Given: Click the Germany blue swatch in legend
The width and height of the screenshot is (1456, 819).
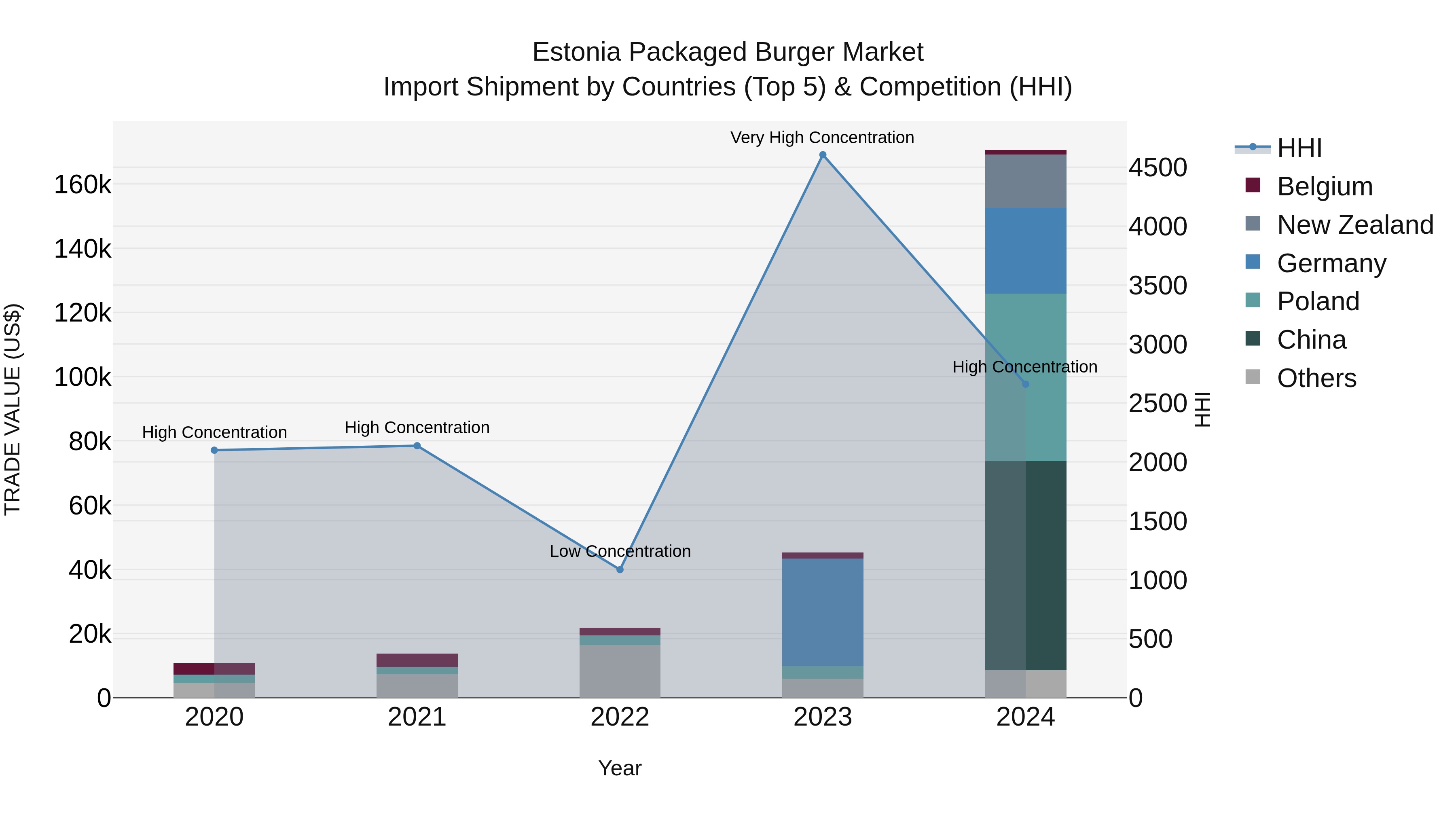Looking at the screenshot, I should click(1253, 262).
